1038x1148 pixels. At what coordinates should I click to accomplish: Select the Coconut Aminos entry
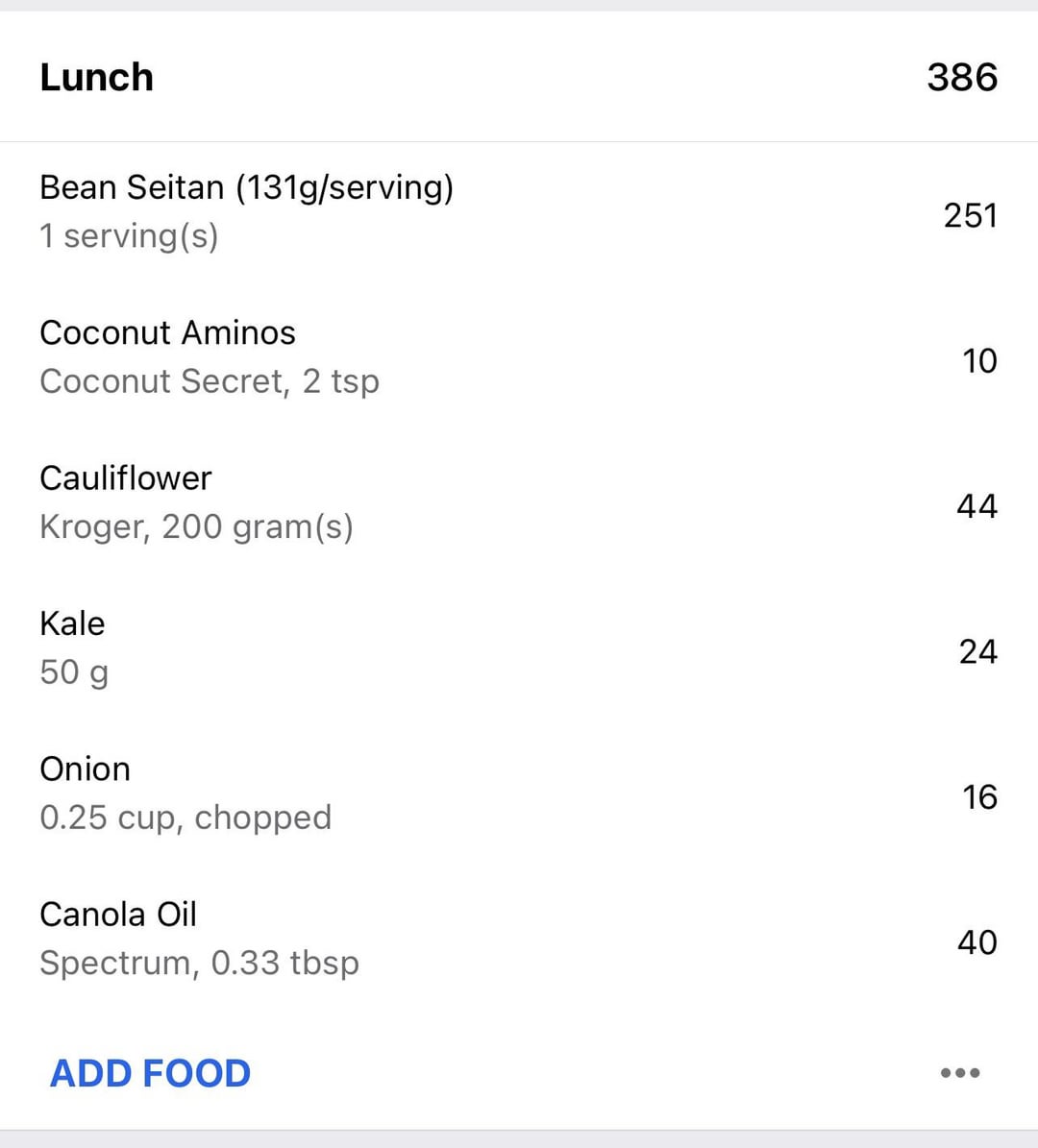pos(519,357)
